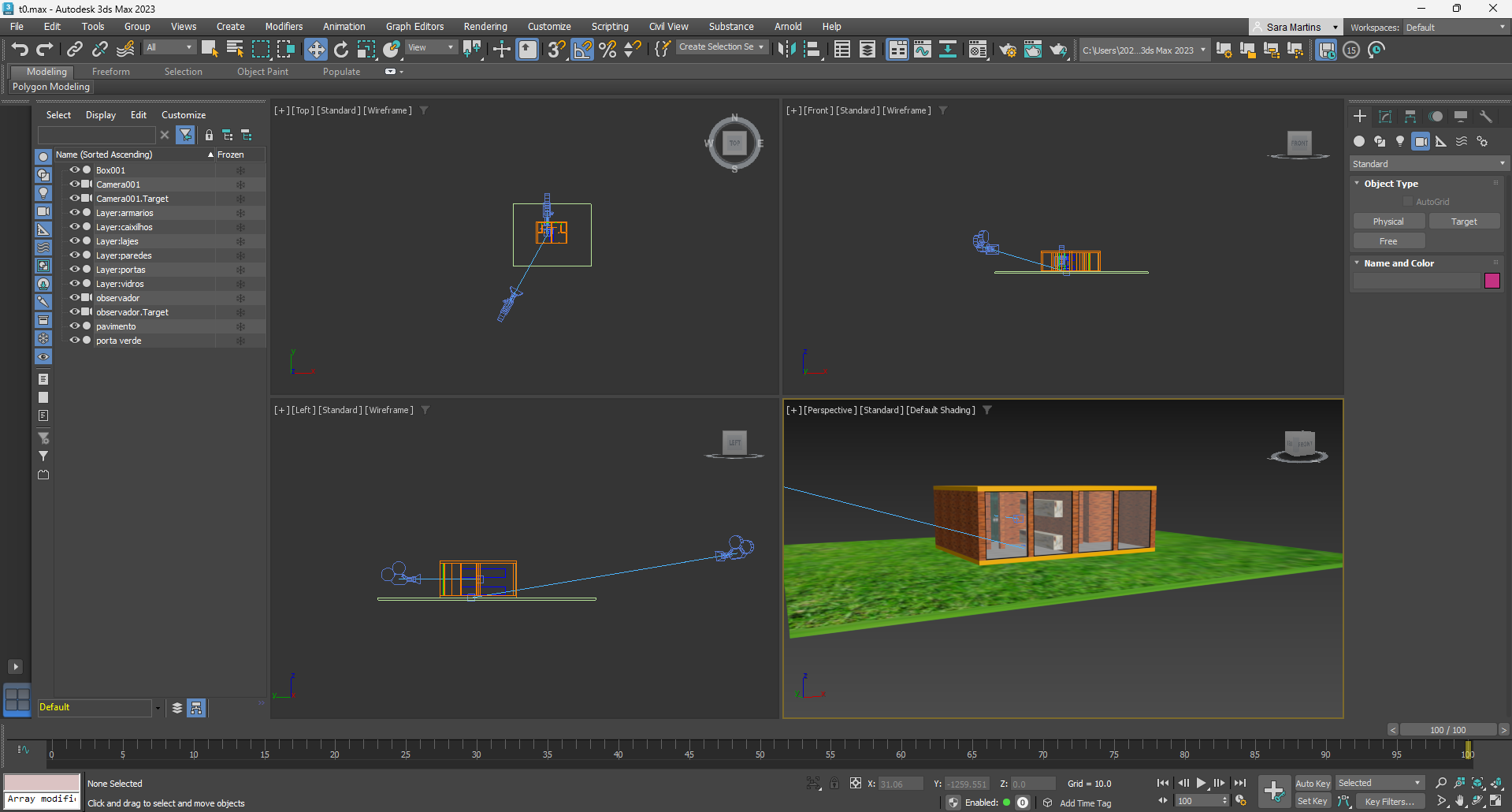Switch to the Freeform ribbon tab
This screenshot has height=812, width=1512.
111,72
